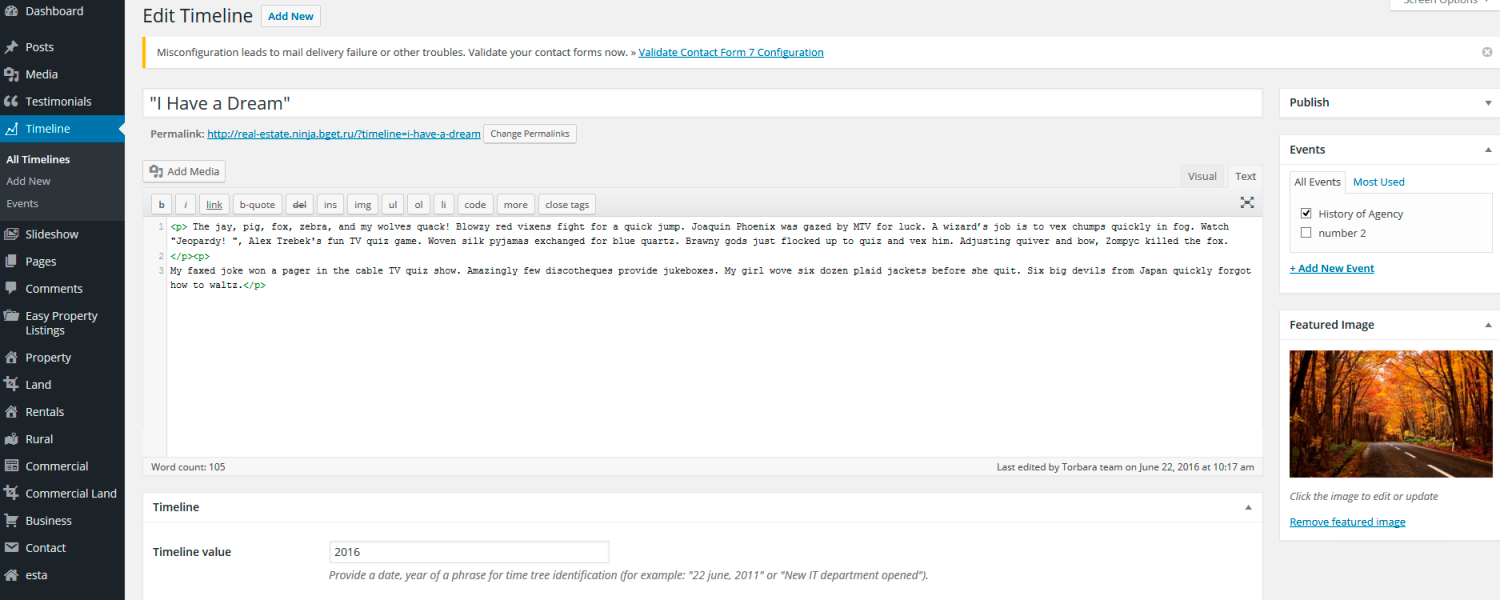This screenshot has height=600, width=1500.
Task: Check the number 2 event
Action: (x=1306, y=233)
